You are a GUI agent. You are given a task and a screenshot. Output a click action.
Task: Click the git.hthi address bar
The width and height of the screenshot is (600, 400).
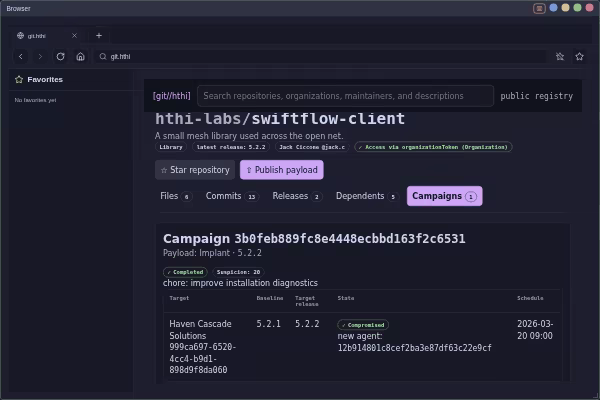(x=321, y=57)
